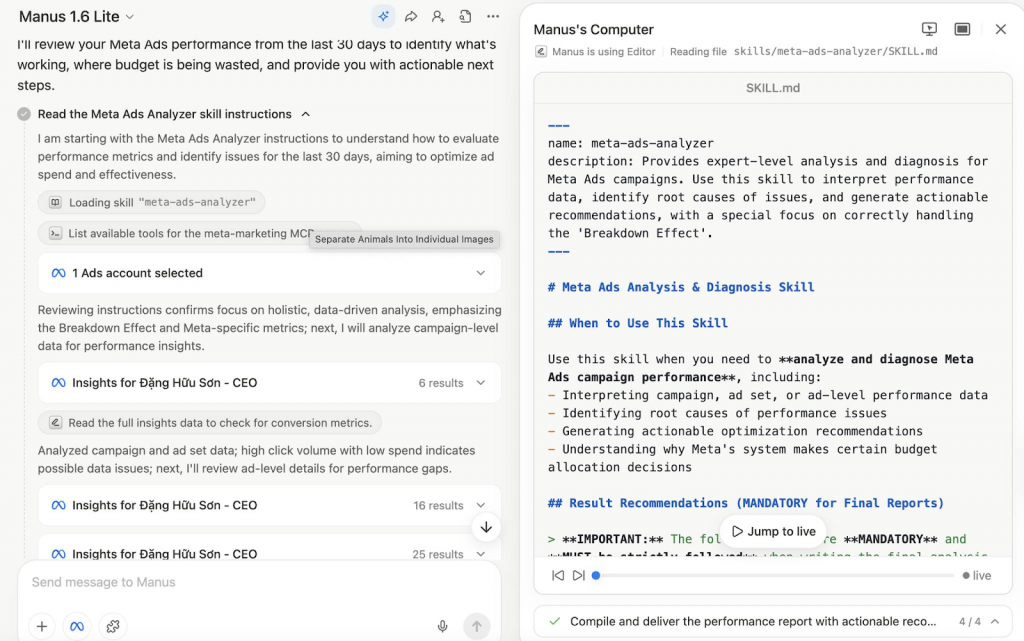Click the share arrow icon
Image resolution: width=1024 pixels, height=641 pixels.
(x=411, y=16)
